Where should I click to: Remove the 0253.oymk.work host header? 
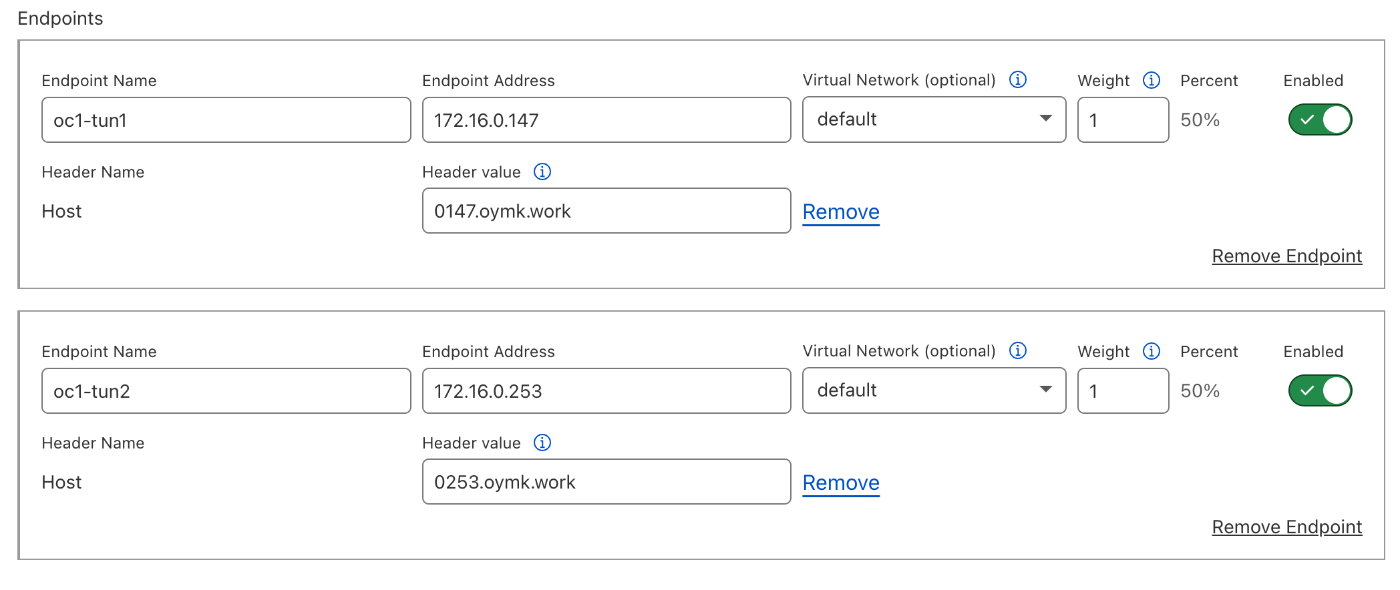click(x=841, y=483)
